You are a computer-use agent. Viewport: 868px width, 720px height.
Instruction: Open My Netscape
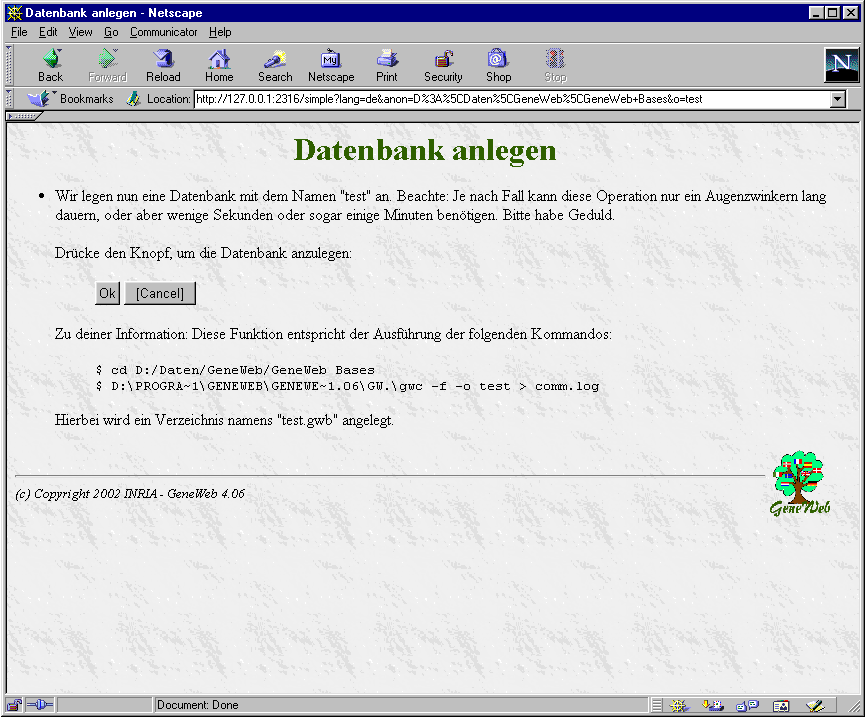(331, 66)
